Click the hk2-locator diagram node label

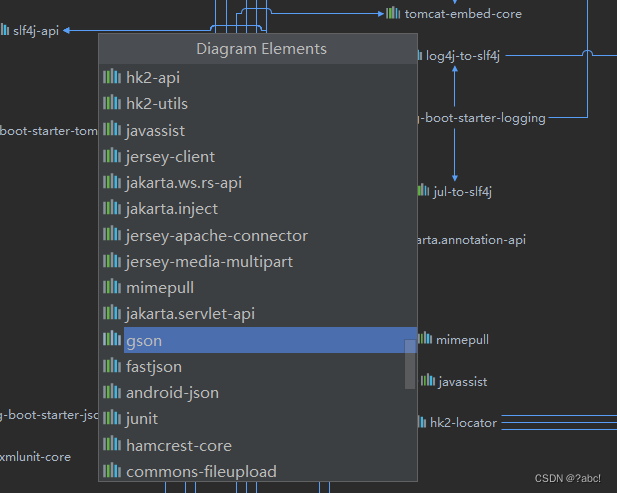(463, 423)
